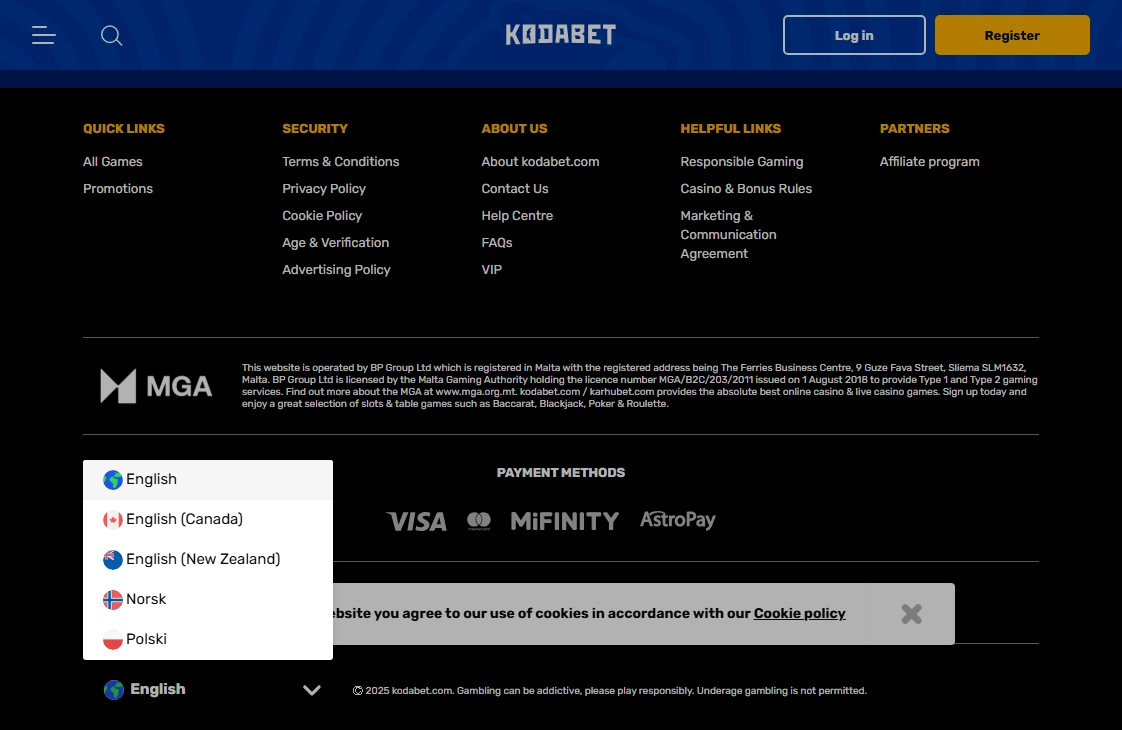Open Privacy Policy link
Image resolution: width=1122 pixels, height=730 pixels.
point(324,189)
